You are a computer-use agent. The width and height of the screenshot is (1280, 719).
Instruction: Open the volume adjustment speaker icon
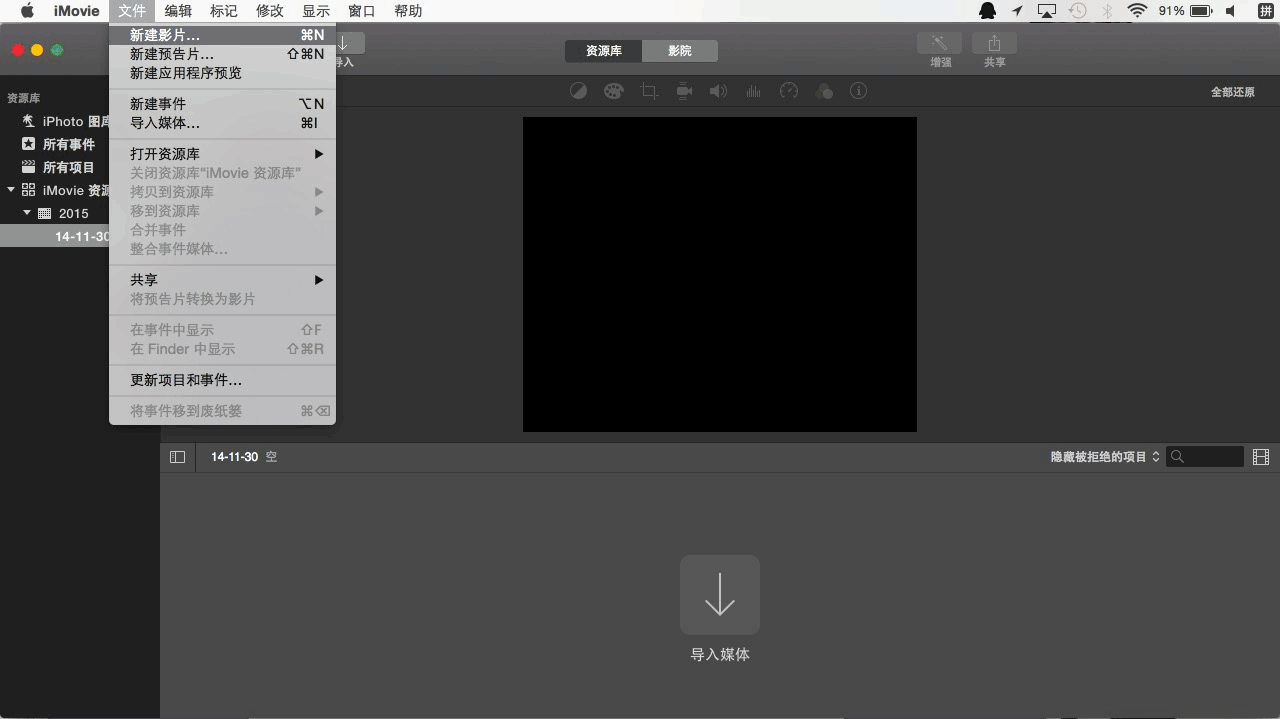point(718,90)
